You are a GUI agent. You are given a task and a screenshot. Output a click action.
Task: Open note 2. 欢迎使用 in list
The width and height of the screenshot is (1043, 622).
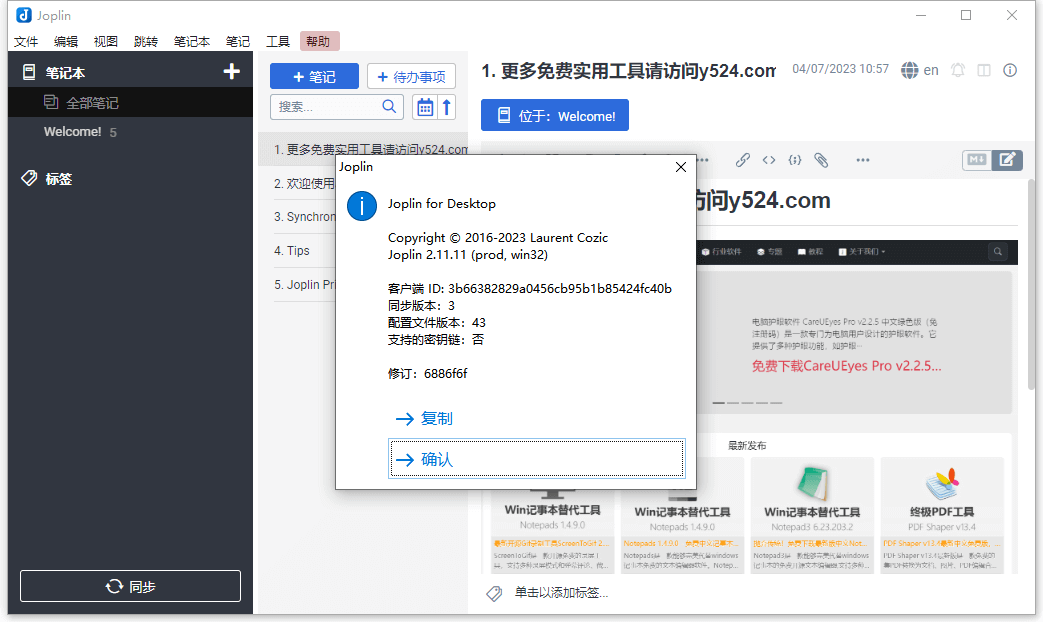coord(304,184)
